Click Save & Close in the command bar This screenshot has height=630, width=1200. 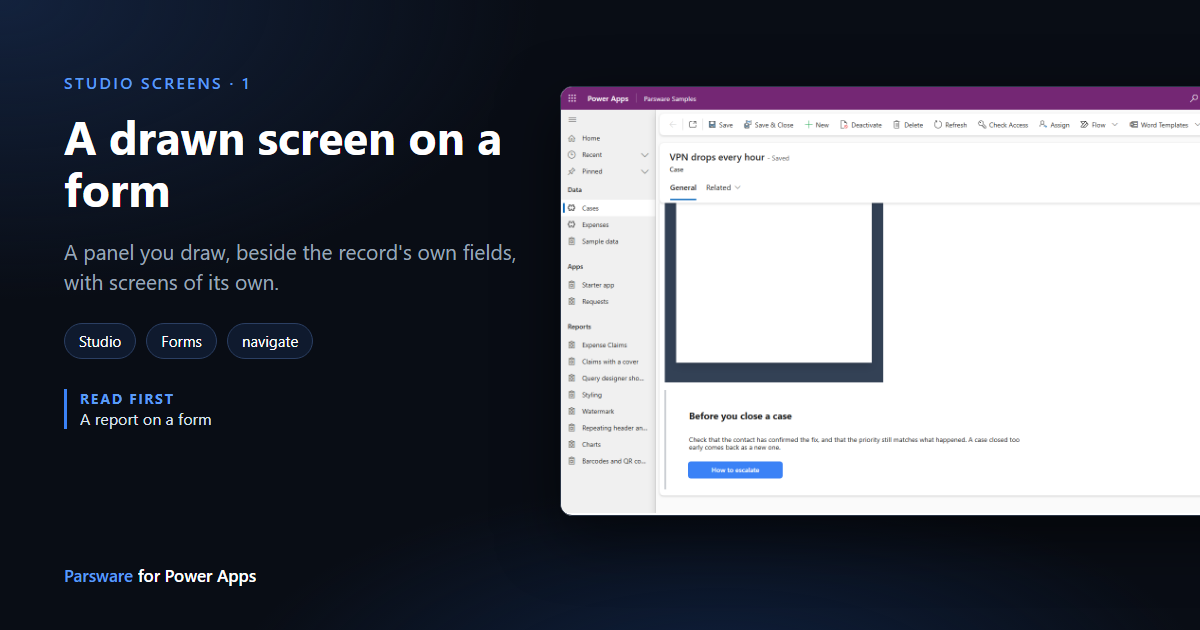[x=768, y=125]
